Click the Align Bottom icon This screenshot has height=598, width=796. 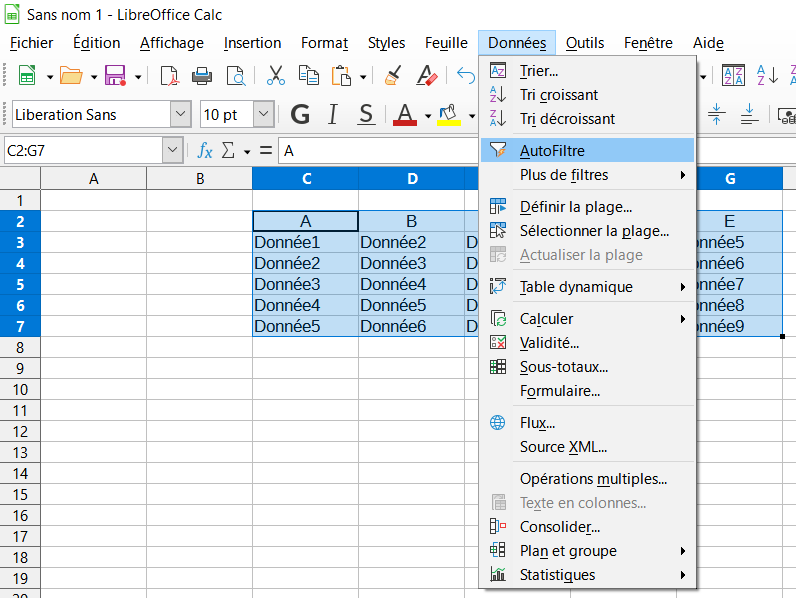point(749,114)
